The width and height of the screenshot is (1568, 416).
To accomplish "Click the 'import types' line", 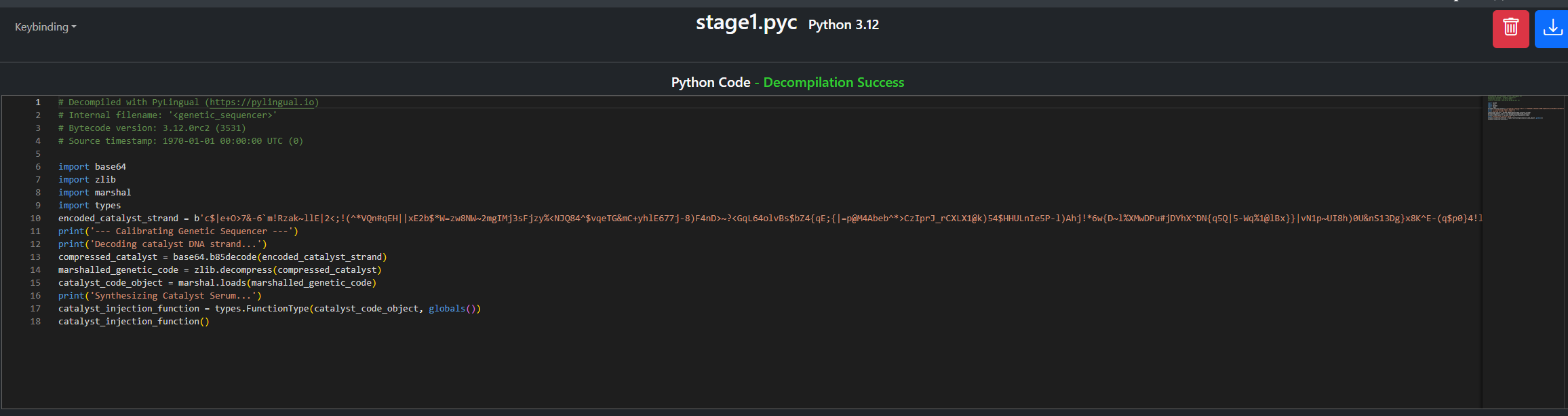I will [x=90, y=206].
